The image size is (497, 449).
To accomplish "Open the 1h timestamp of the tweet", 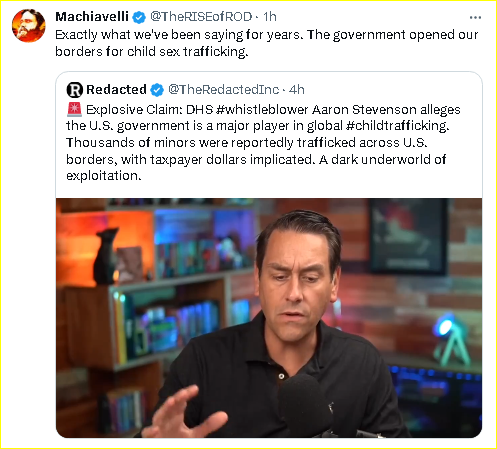I will (270, 17).
